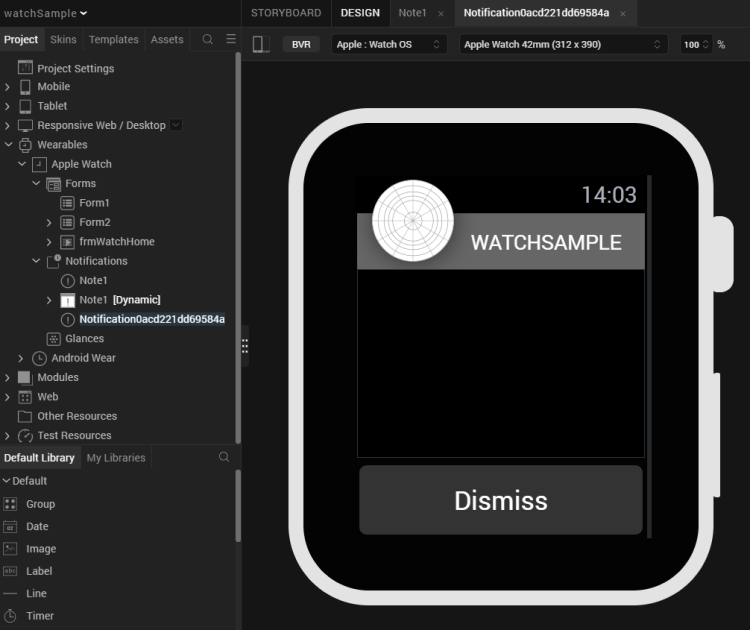Select the Tablet icon in tree
Image resolution: width=750 pixels, height=630 pixels.
[25, 106]
